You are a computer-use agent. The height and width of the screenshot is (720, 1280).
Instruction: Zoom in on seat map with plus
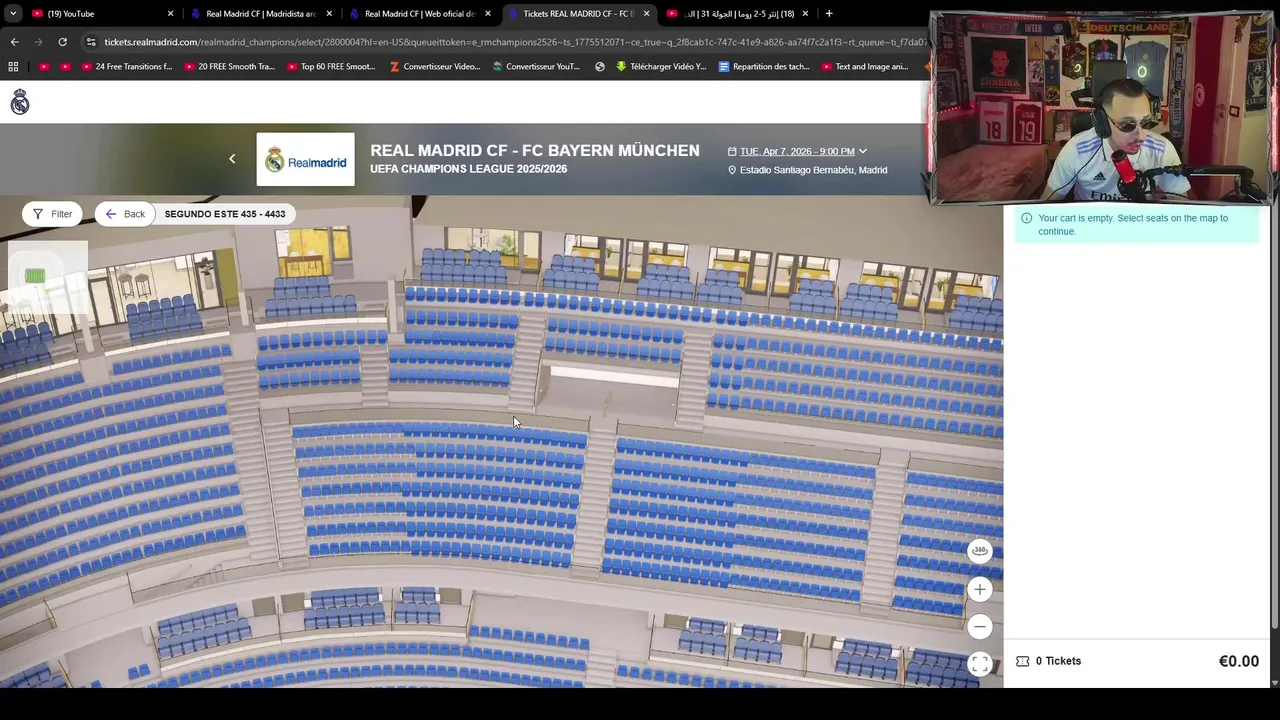coord(980,589)
